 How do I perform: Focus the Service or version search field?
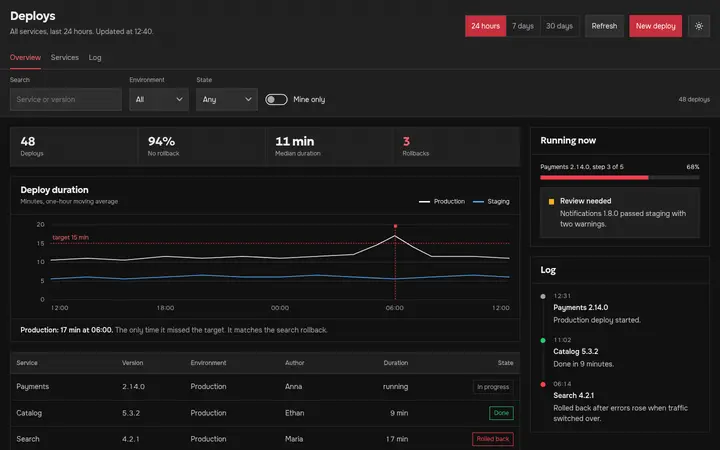(x=66, y=100)
